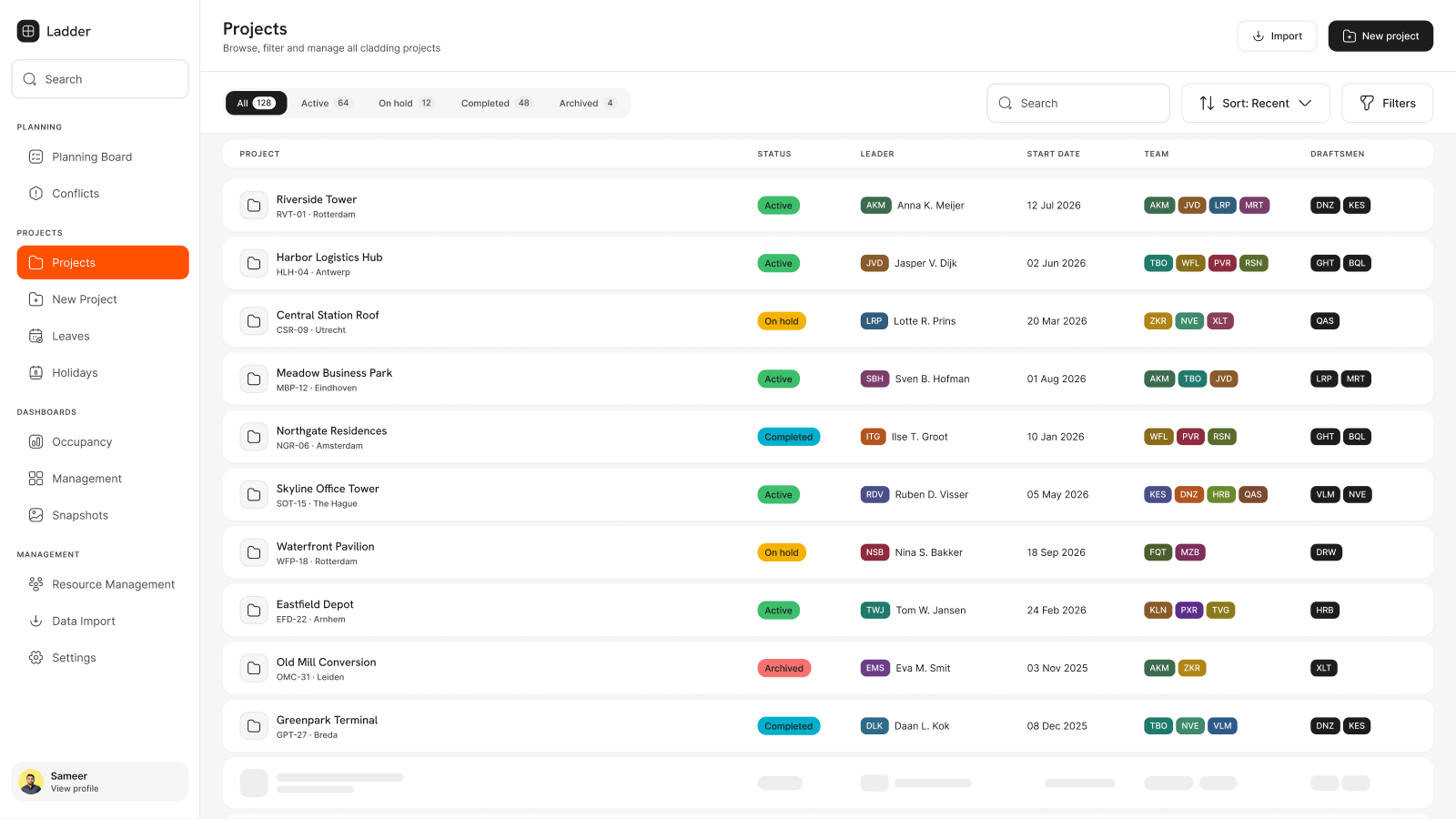This screenshot has height=819, width=1456.
Task: Switch to the On hold tab
Action: click(407, 103)
